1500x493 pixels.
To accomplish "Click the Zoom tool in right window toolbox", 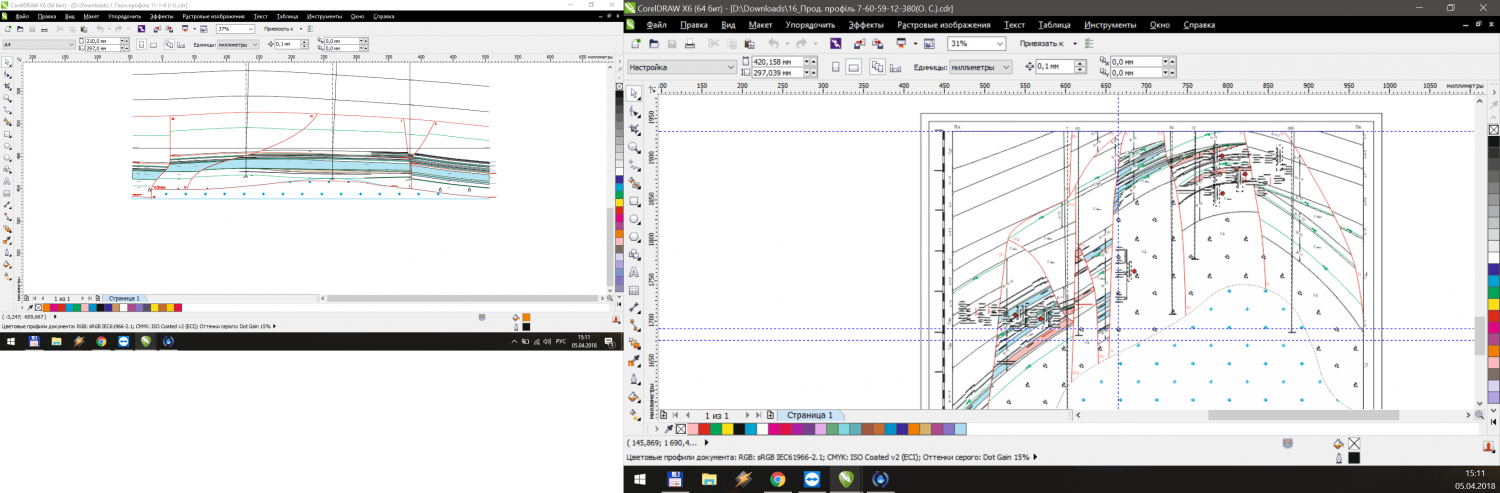I will [634, 147].
